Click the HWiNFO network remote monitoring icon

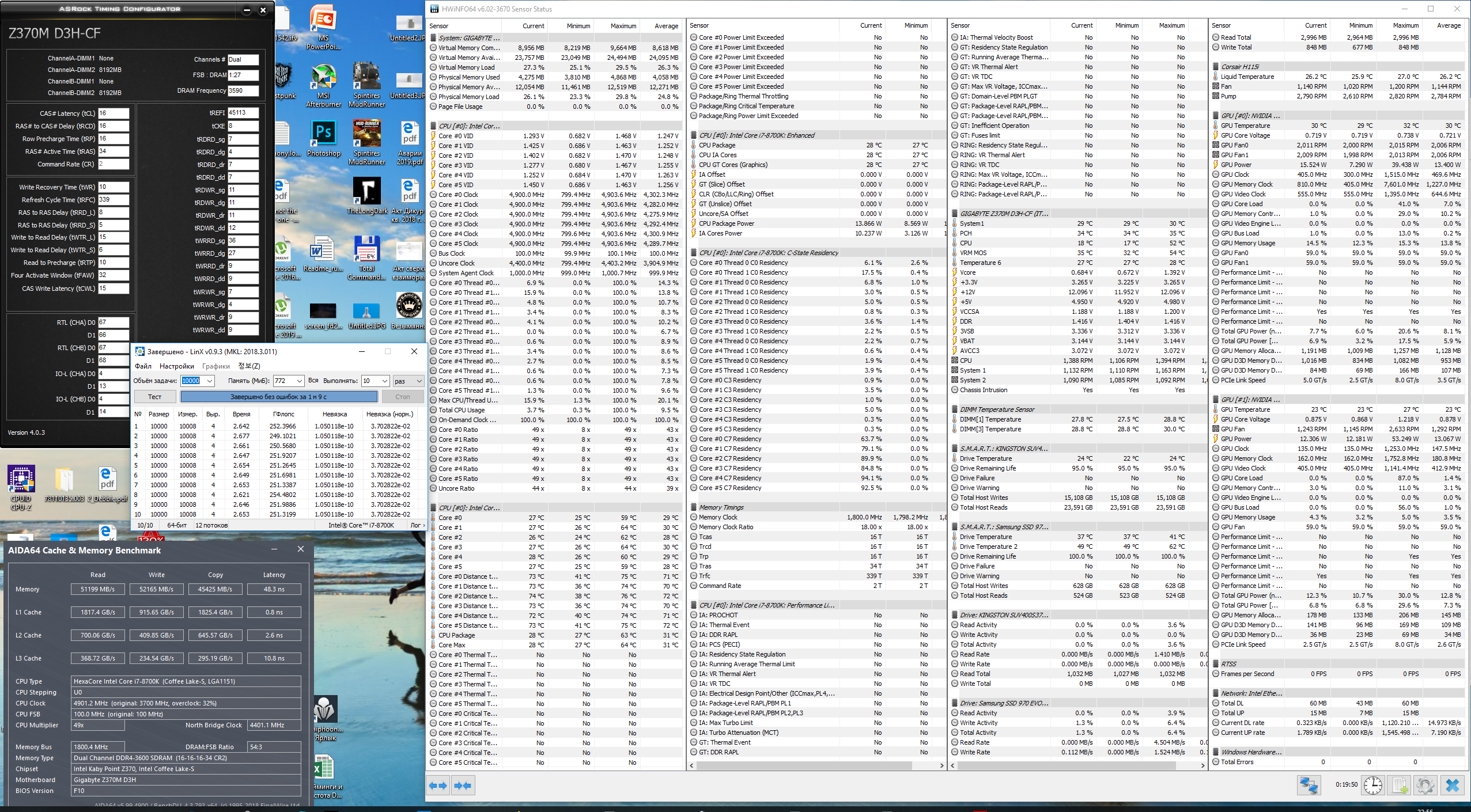pyautogui.click(x=1309, y=786)
